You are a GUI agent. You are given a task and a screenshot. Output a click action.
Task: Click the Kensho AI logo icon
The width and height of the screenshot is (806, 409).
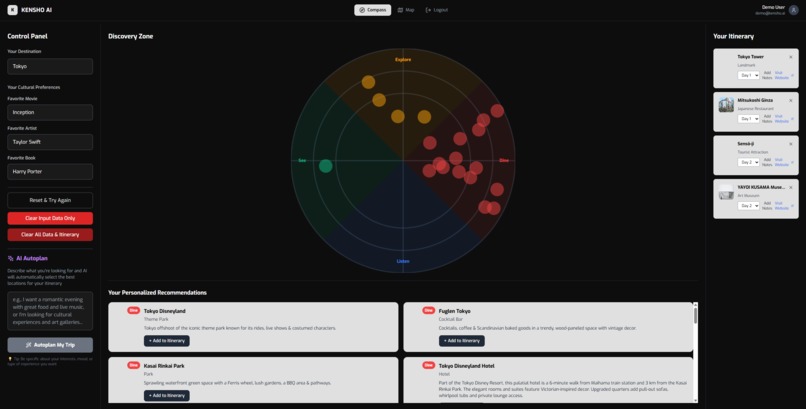click(x=12, y=10)
